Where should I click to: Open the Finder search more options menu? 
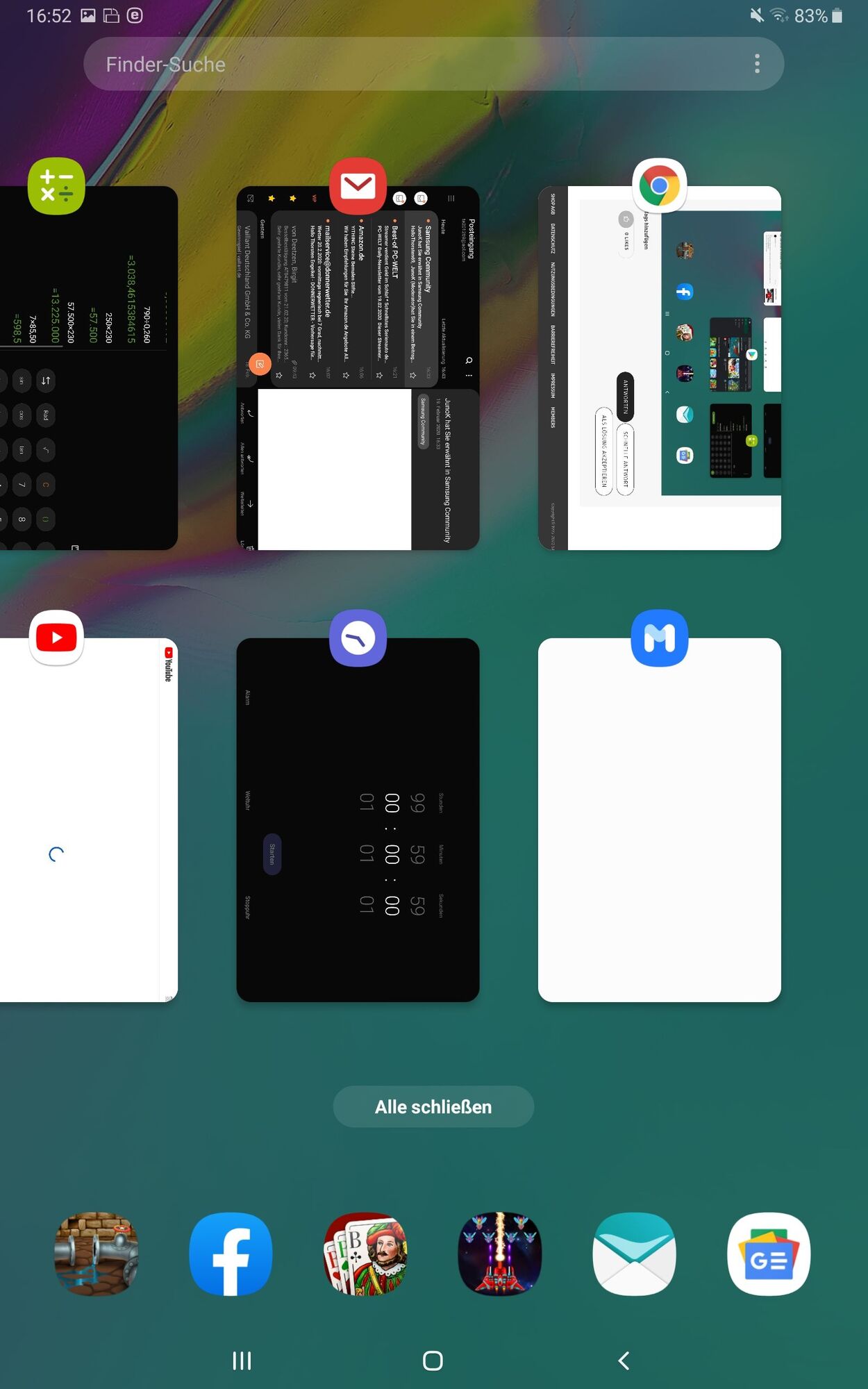[x=757, y=64]
